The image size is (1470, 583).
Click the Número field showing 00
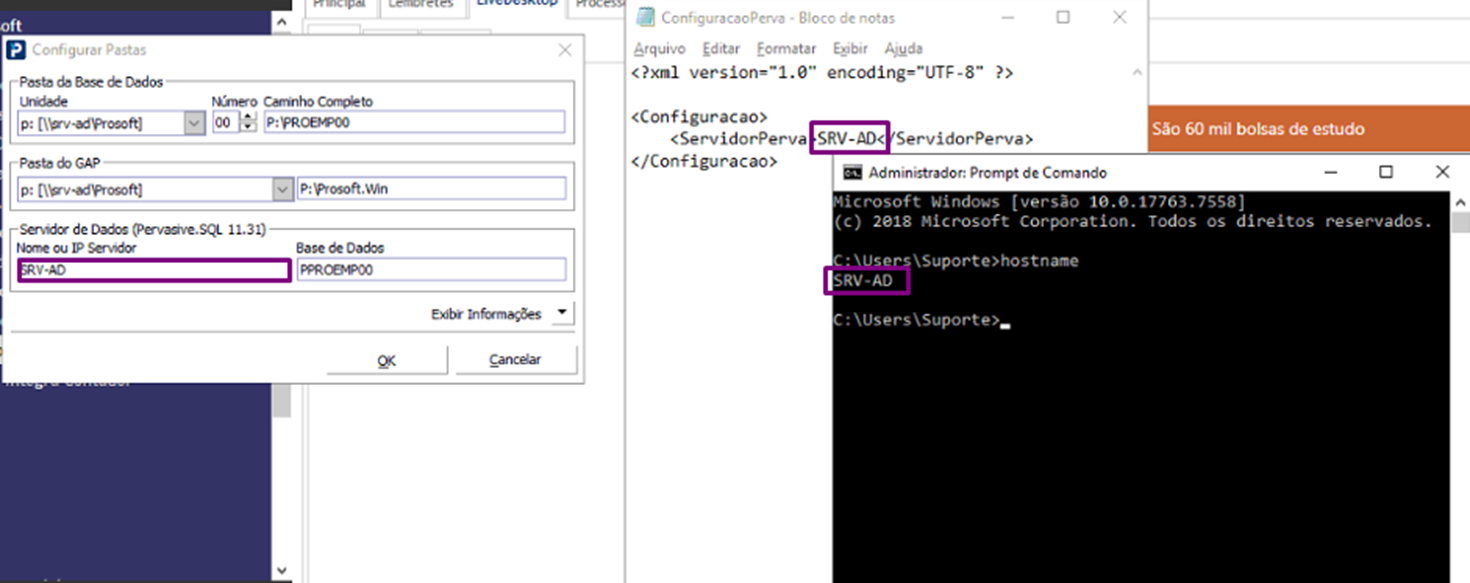pyautogui.click(x=227, y=123)
